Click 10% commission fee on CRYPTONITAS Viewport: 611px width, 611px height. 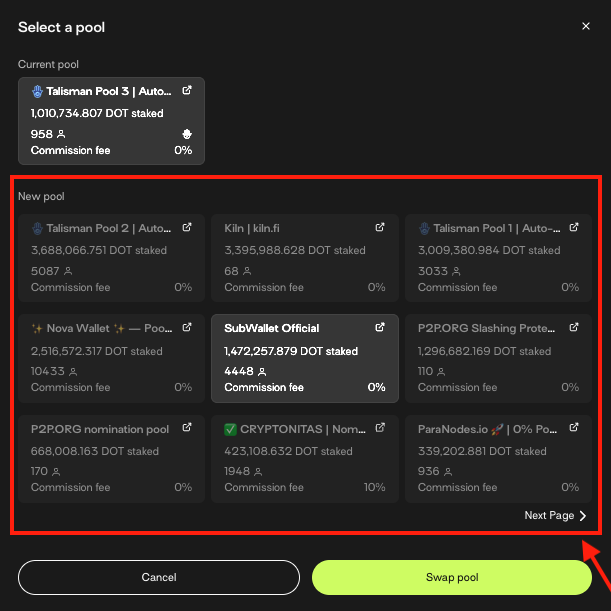point(374,487)
